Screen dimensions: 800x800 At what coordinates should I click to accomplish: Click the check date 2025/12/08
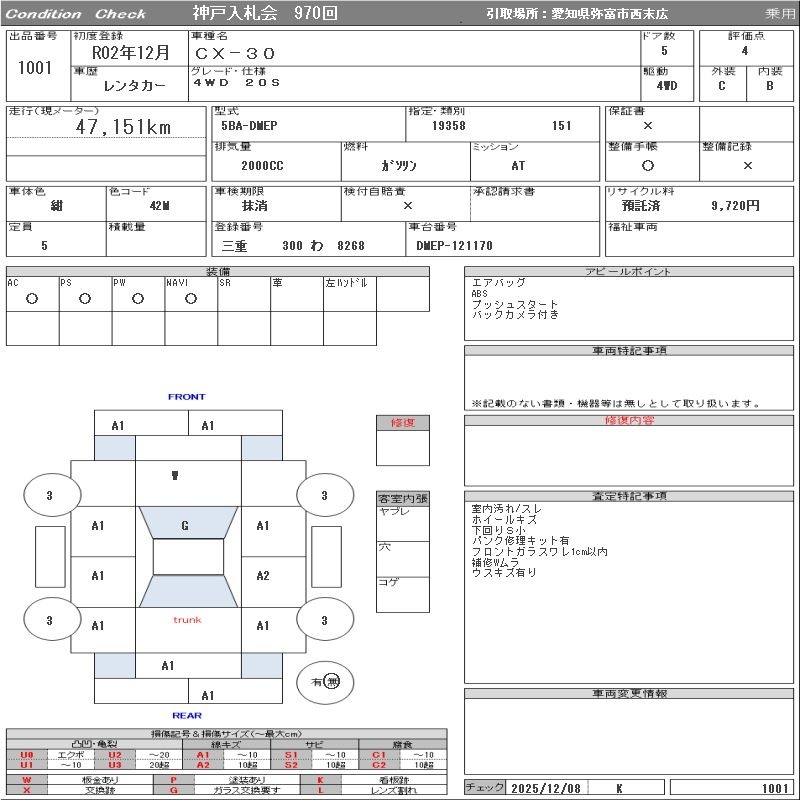(545, 788)
